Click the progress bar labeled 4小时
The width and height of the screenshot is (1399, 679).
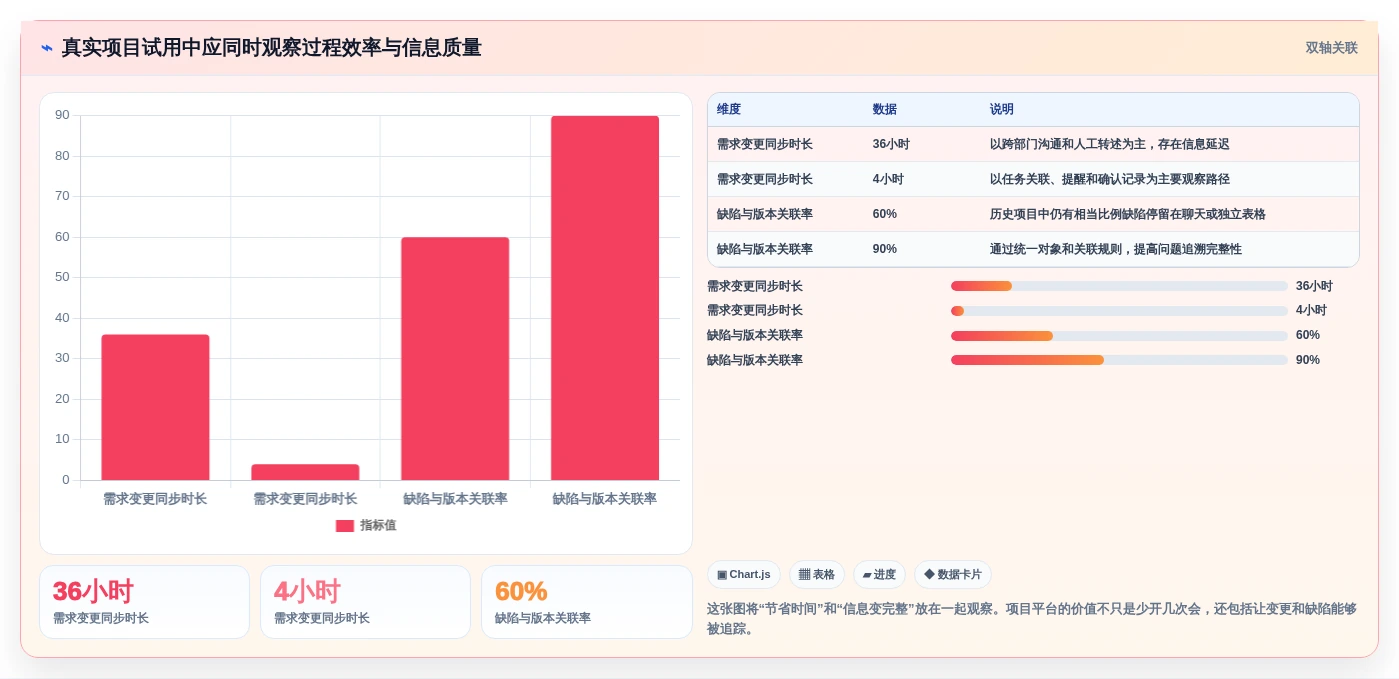point(1119,311)
